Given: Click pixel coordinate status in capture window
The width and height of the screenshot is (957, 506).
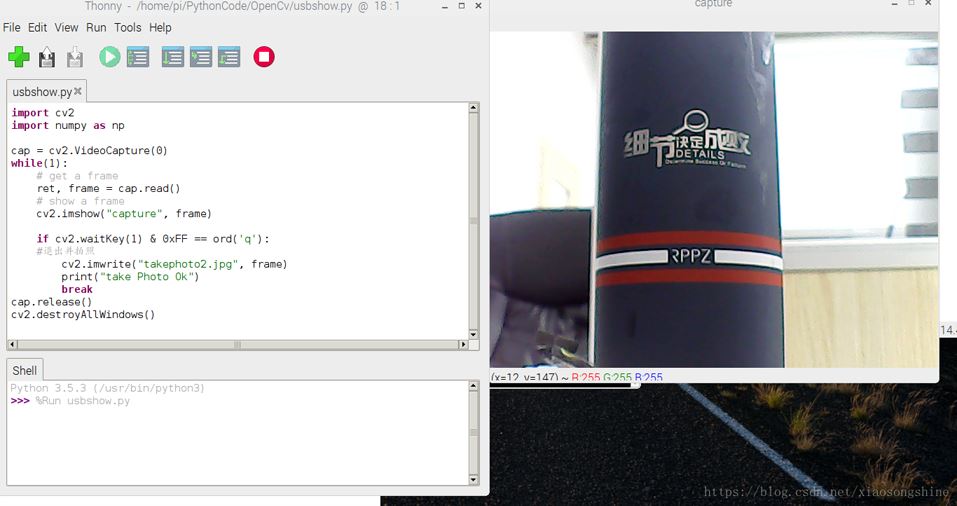Looking at the screenshot, I should tap(576, 377).
